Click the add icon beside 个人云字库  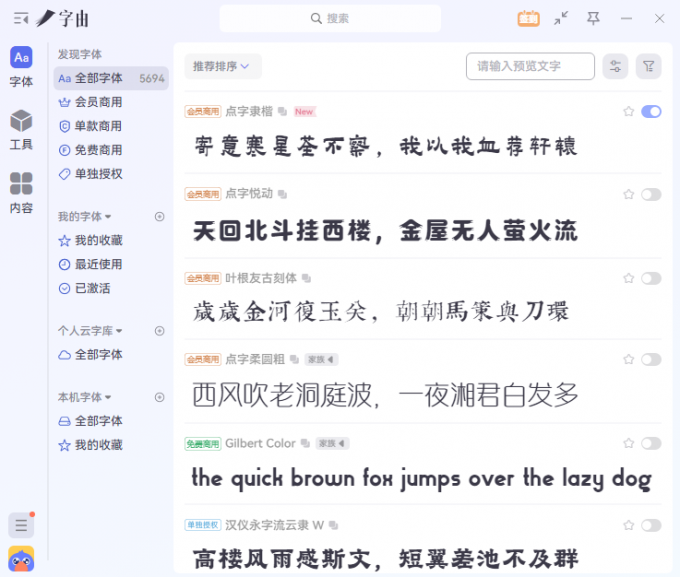click(x=160, y=331)
